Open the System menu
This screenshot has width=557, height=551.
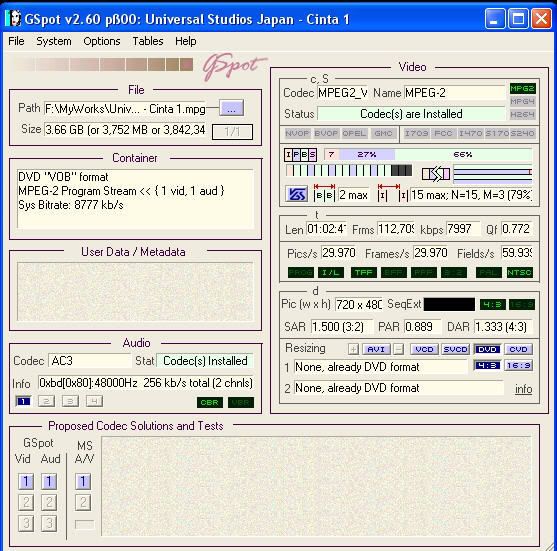54,41
